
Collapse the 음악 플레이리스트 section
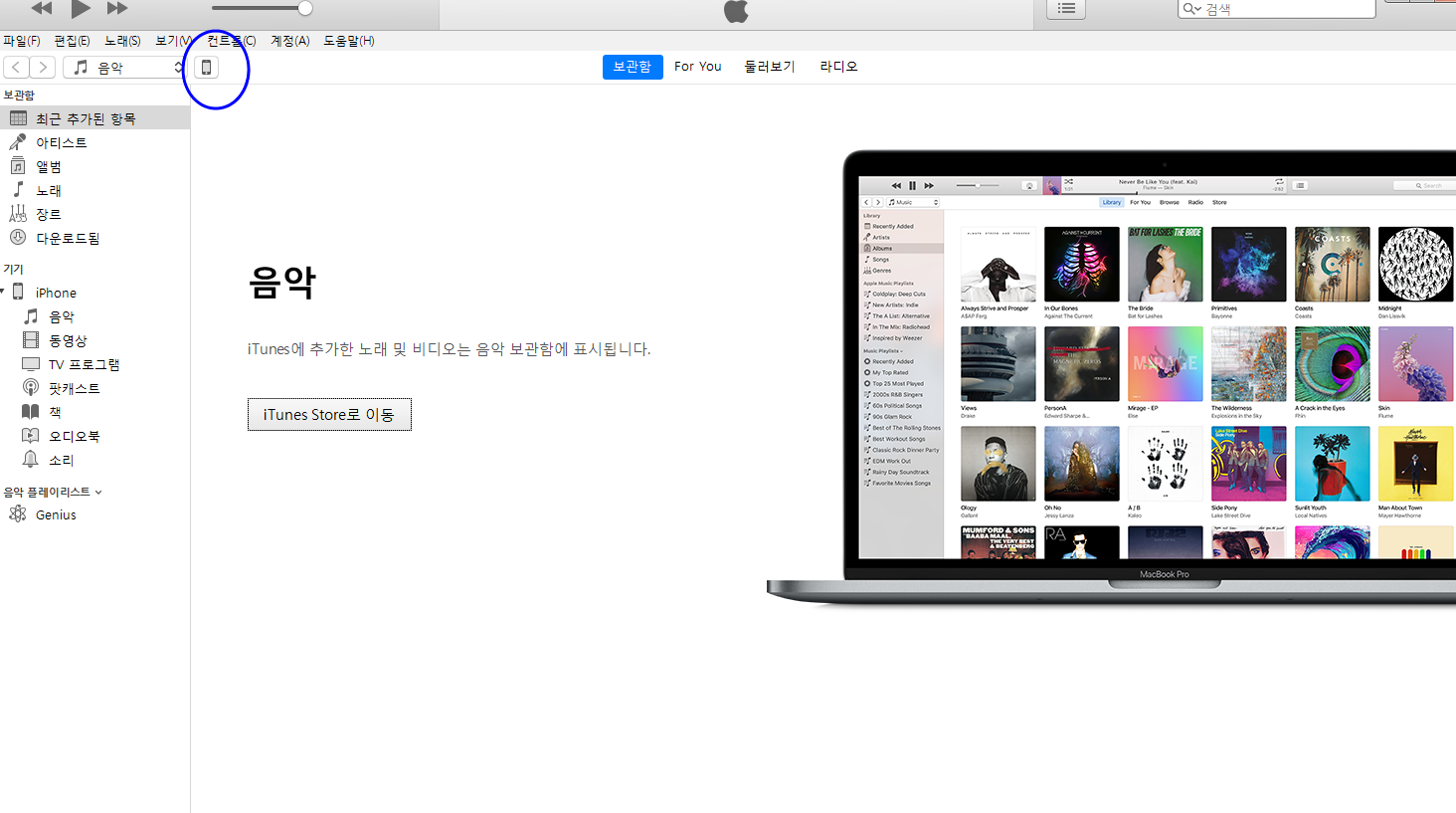click(x=98, y=493)
